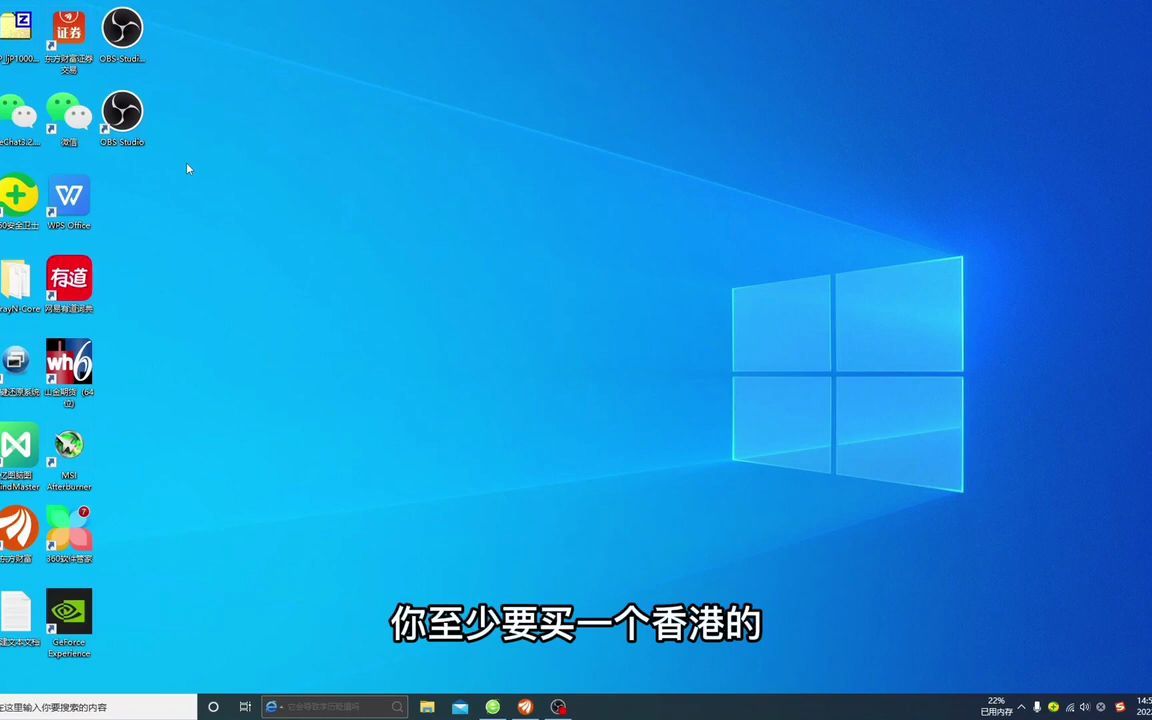Select the 山金期货 wh6 desktop icon
The width and height of the screenshot is (1152, 720).
click(x=69, y=373)
